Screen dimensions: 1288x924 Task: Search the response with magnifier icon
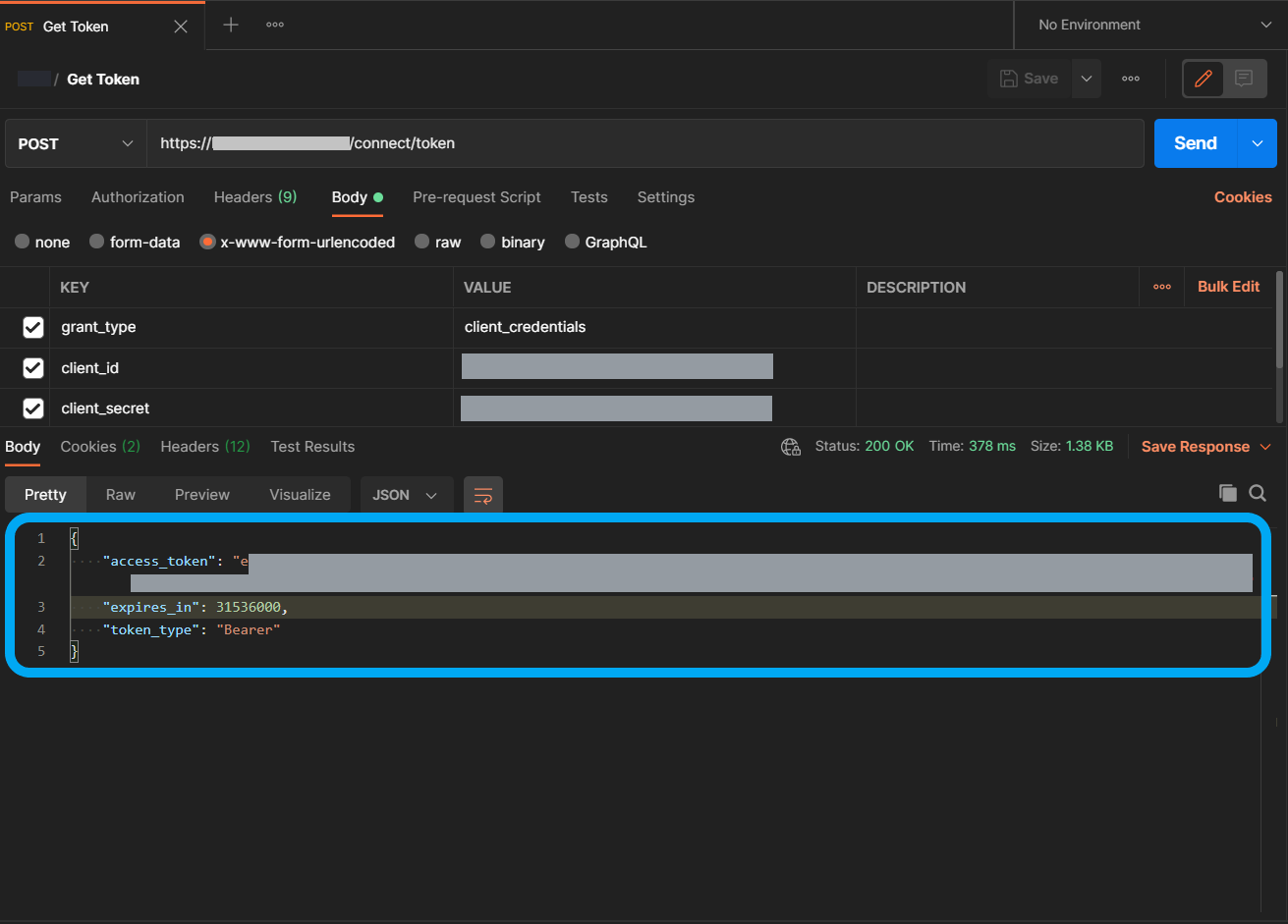(x=1258, y=493)
